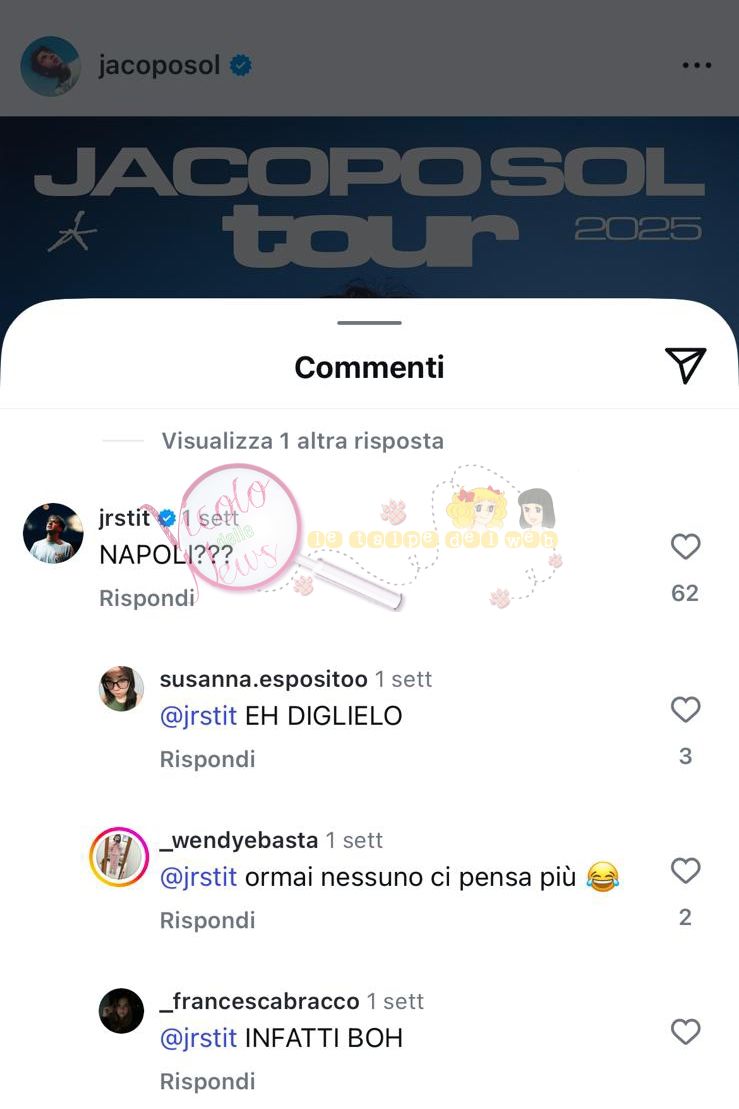Open the three-dot post options menu

697,65
